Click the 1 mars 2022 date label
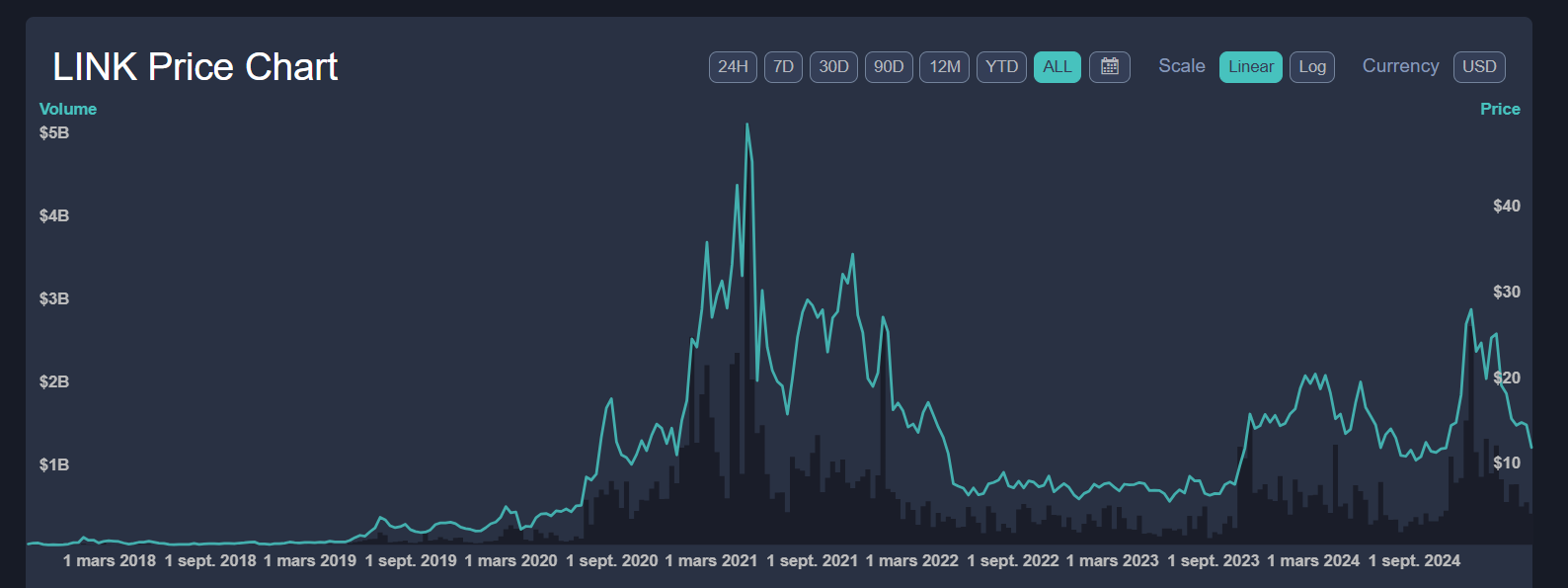This screenshot has width=1568, height=588. tap(912, 560)
